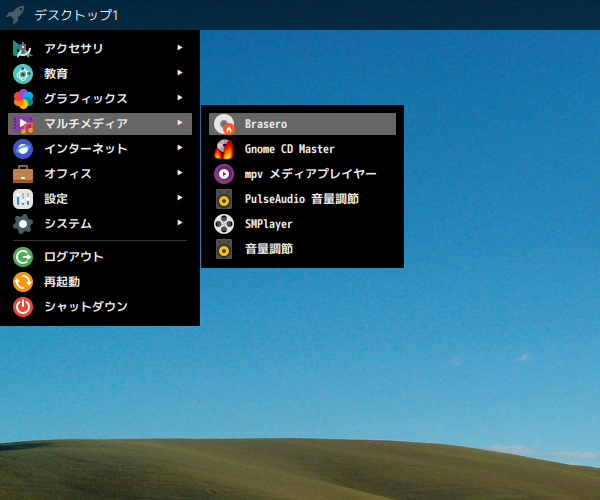Click the green ログアウト icon
This screenshot has height=500, width=600.
[23, 257]
